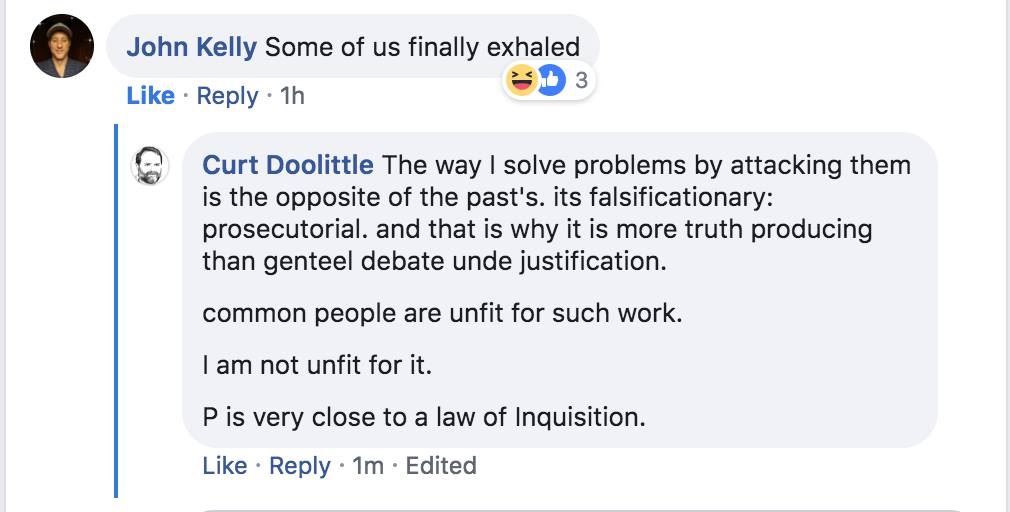Like John Kelly's comment
1010x512 pixels.
pyautogui.click(x=150, y=96)
